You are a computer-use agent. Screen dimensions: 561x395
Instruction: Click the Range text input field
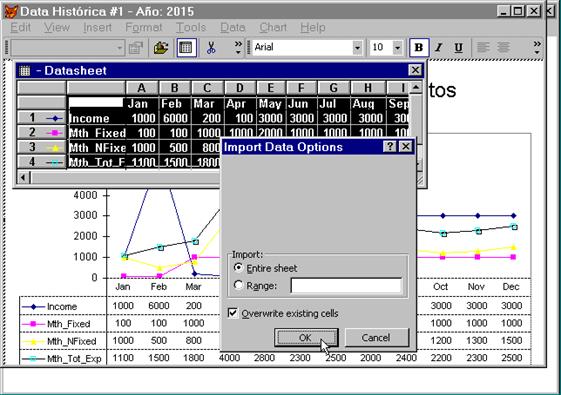[x=346, y=286]
